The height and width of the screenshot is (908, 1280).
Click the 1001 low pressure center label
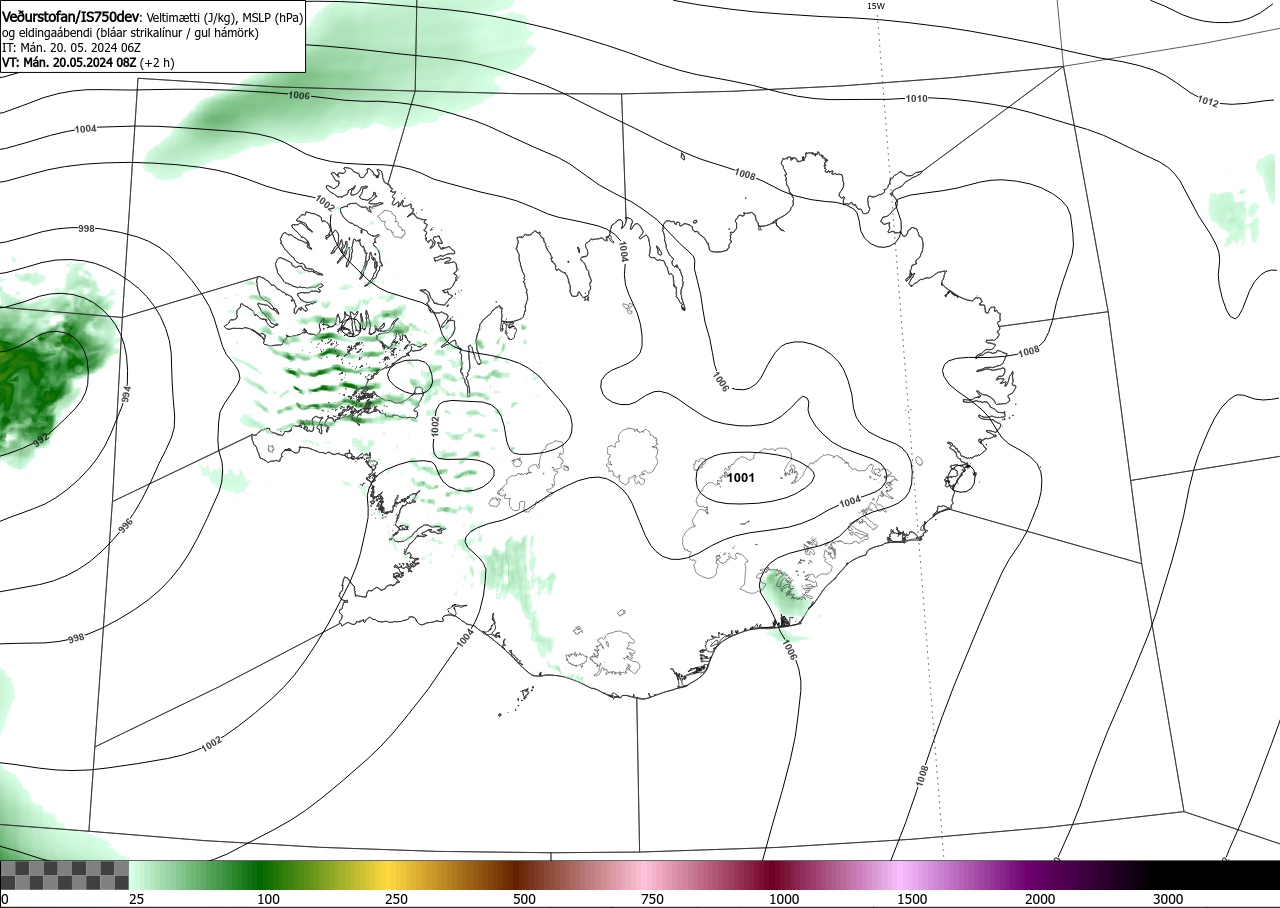click(x=740, y=478)
